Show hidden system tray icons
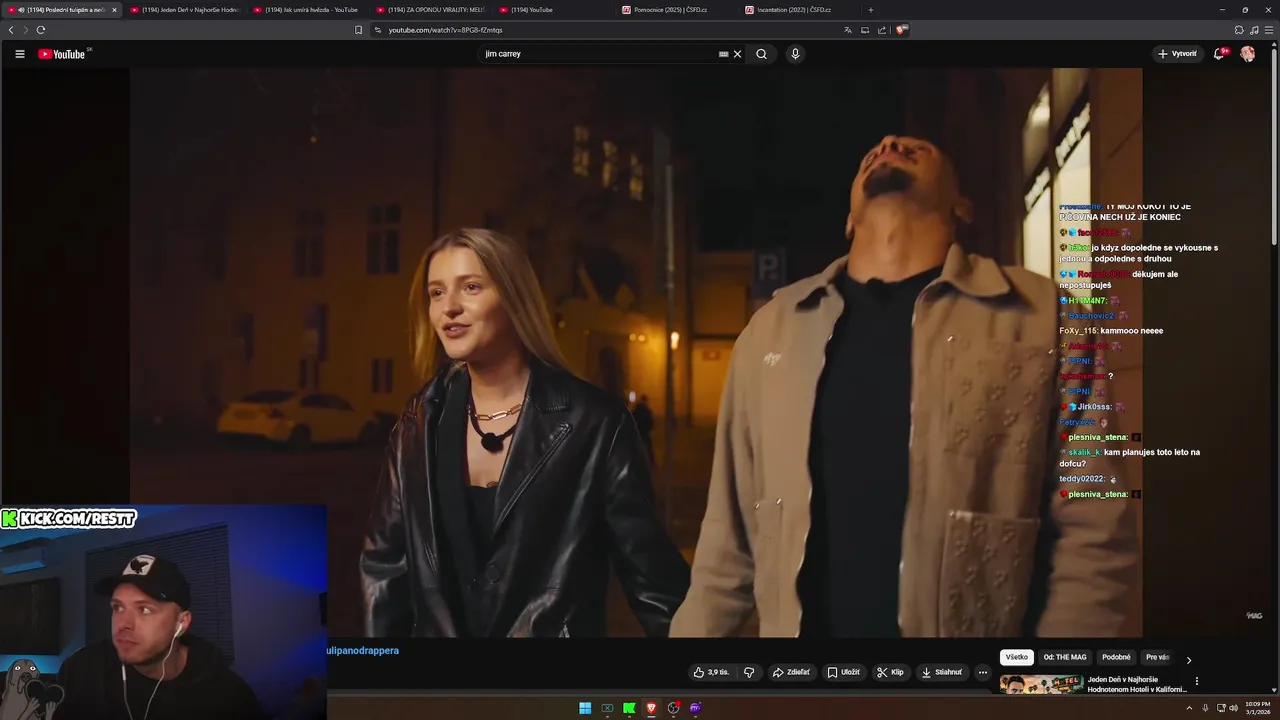Image resolution: width=1280 pixels, height=720 pixels. tap(1191, 708)
